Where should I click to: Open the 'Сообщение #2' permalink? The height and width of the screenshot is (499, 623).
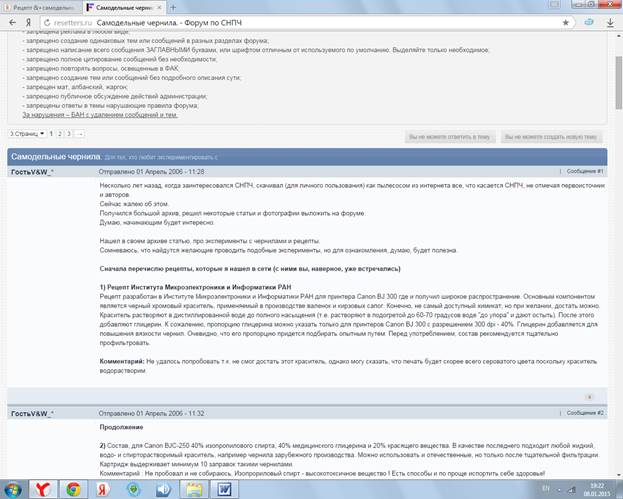(585, 413)
